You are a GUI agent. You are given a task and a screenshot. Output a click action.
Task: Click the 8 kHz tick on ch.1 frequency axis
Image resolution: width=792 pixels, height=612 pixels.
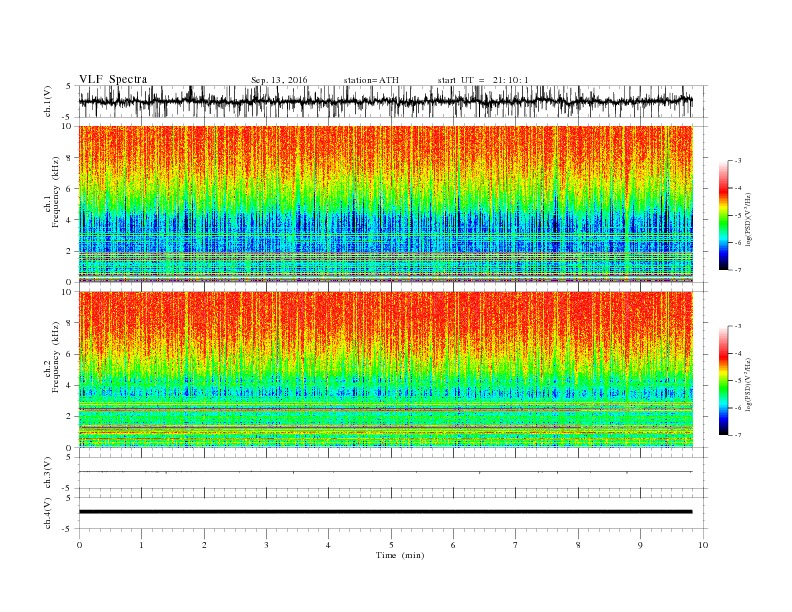tap(71, 158)
